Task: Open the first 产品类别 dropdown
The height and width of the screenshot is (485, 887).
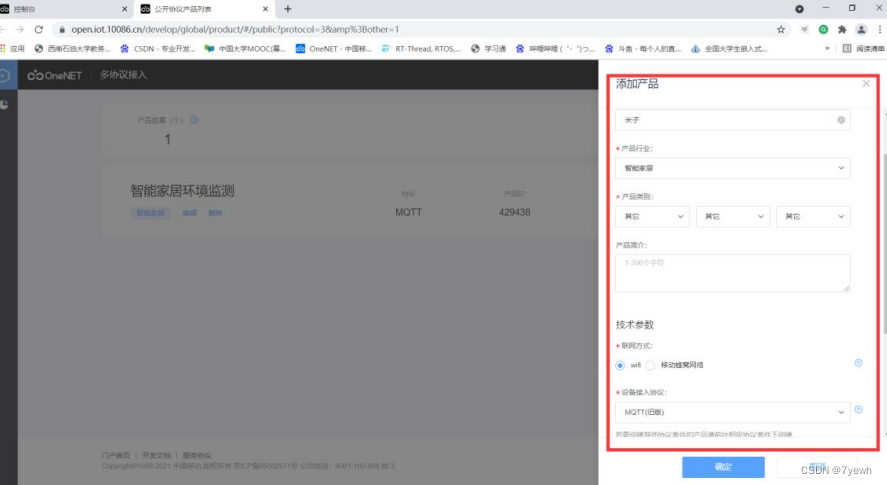Action: (x=652, y=216)
